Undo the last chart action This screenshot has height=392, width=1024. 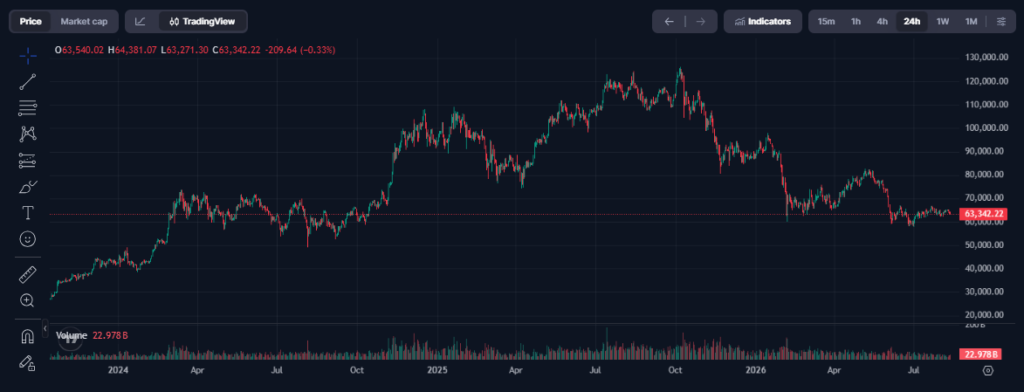[669, 22]
